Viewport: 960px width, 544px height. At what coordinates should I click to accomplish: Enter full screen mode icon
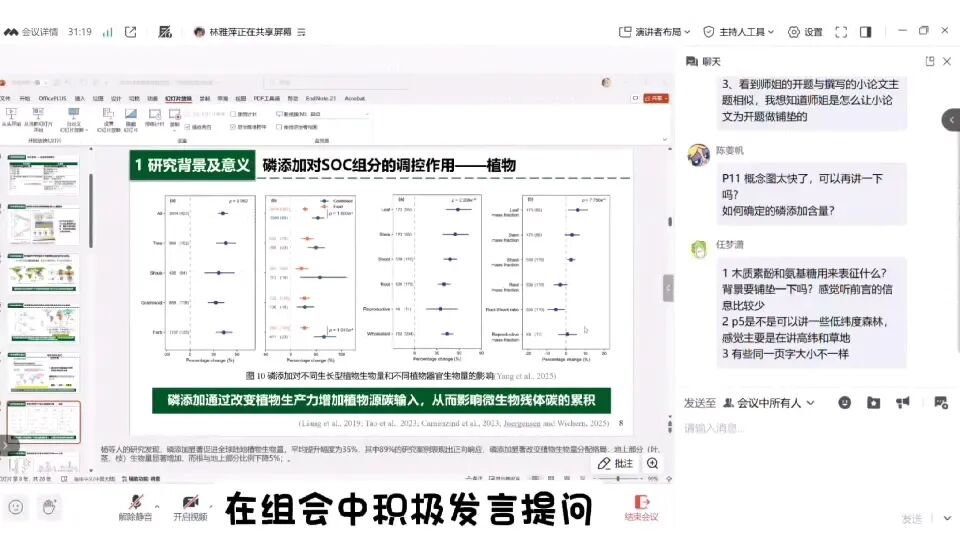pos(841,32)
